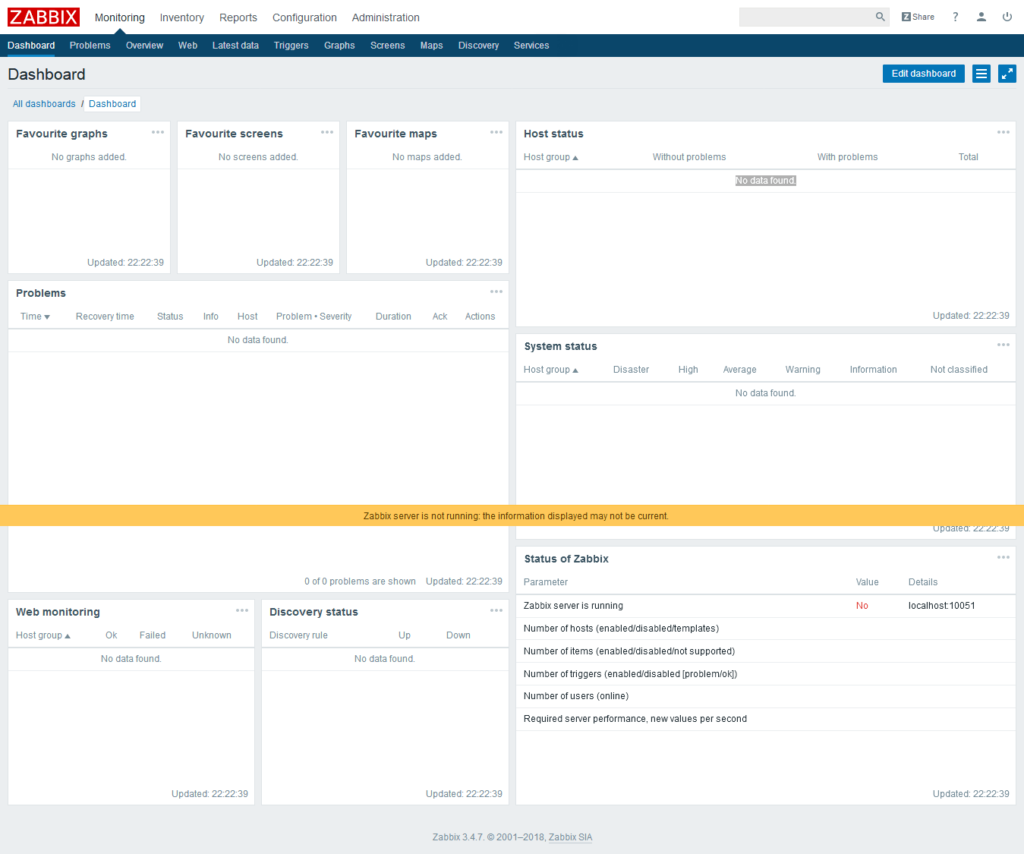Switch to the Latest data tab
The width and height of the screenshot is (1024, 854).
[235, 45]
